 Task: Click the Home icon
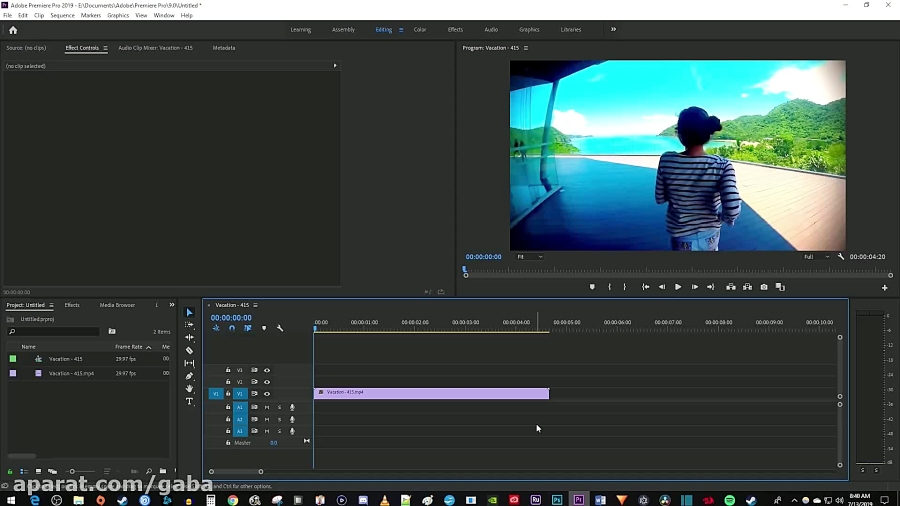13,30
